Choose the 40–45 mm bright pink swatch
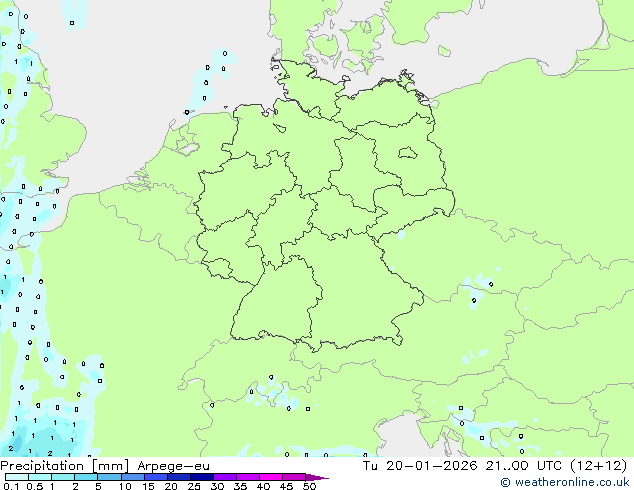 pos(271,477)
